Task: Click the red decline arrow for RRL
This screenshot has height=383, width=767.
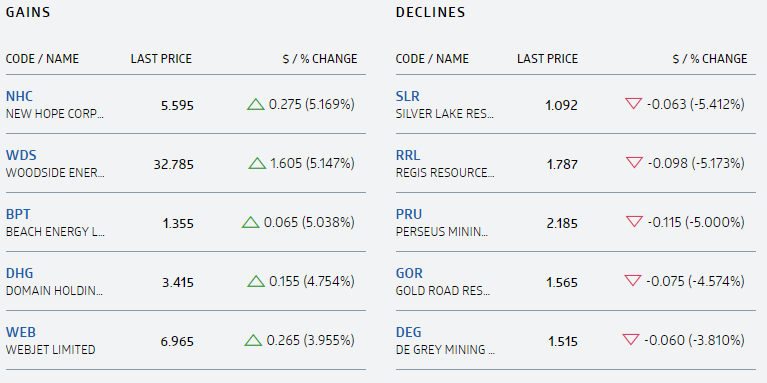Action: [x=634, y=163]
